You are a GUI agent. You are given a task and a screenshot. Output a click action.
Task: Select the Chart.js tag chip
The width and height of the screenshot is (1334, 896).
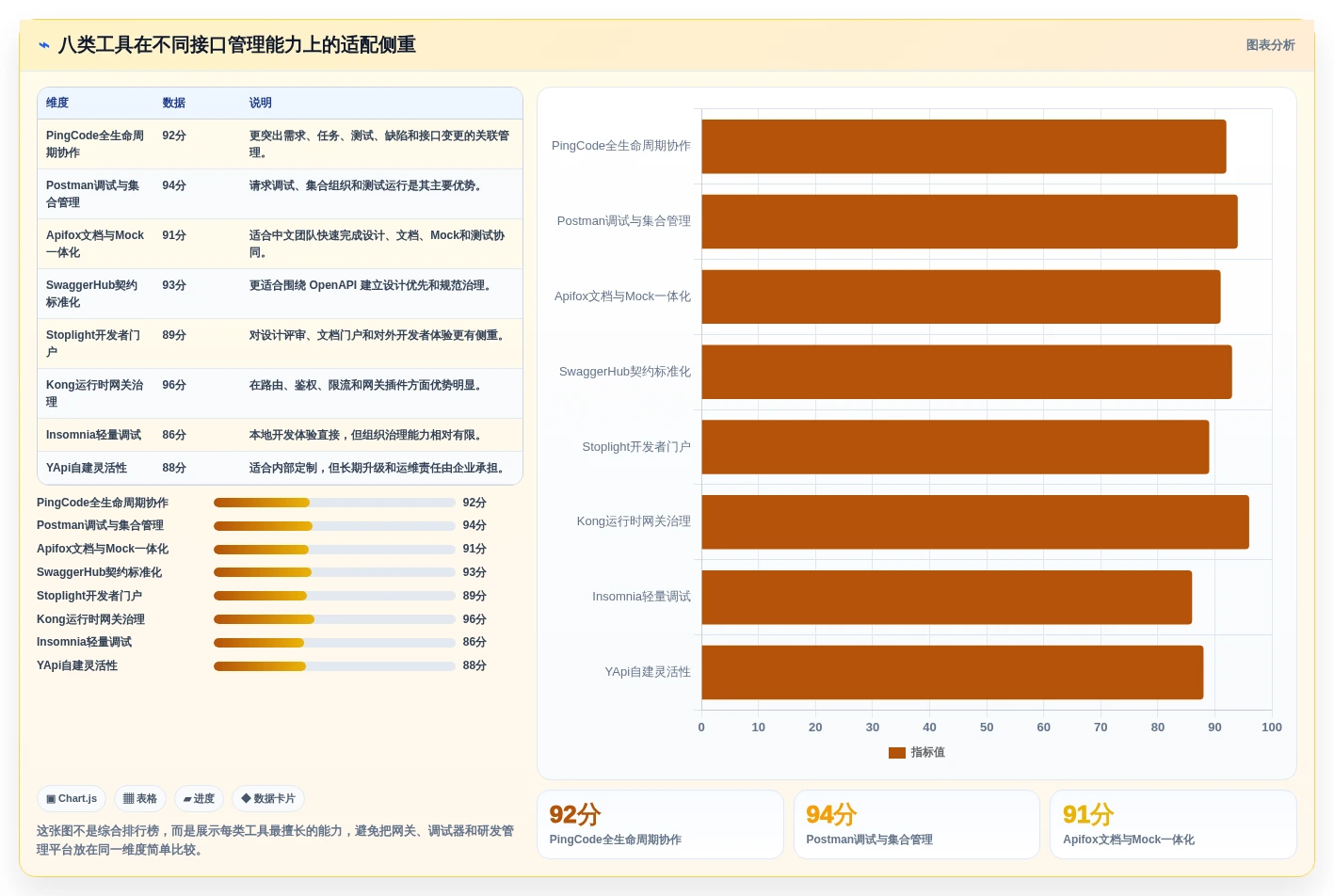click(x=72, y=799)
